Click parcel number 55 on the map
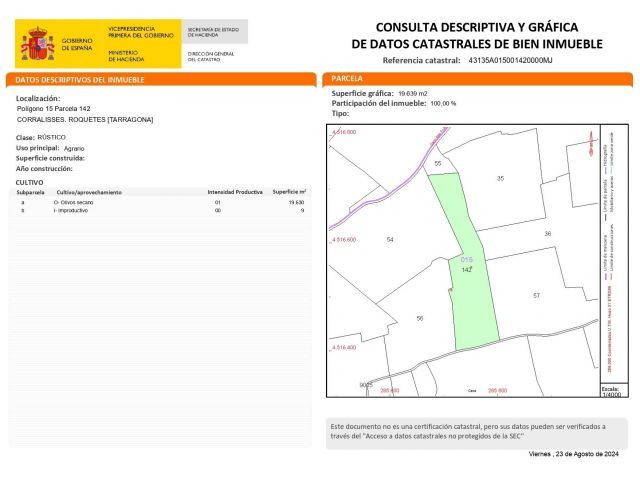Screen dimensions: 640x480 click(438, 163)
